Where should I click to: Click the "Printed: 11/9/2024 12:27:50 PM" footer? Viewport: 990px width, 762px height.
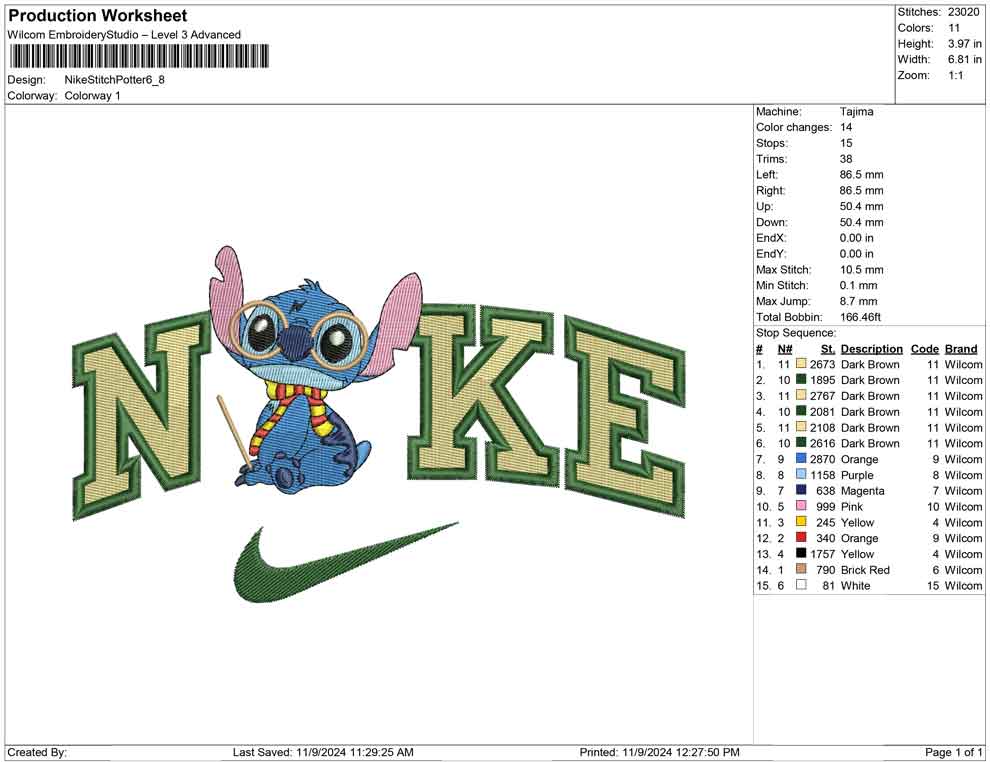pyautogui.click(x=659, y=752)
